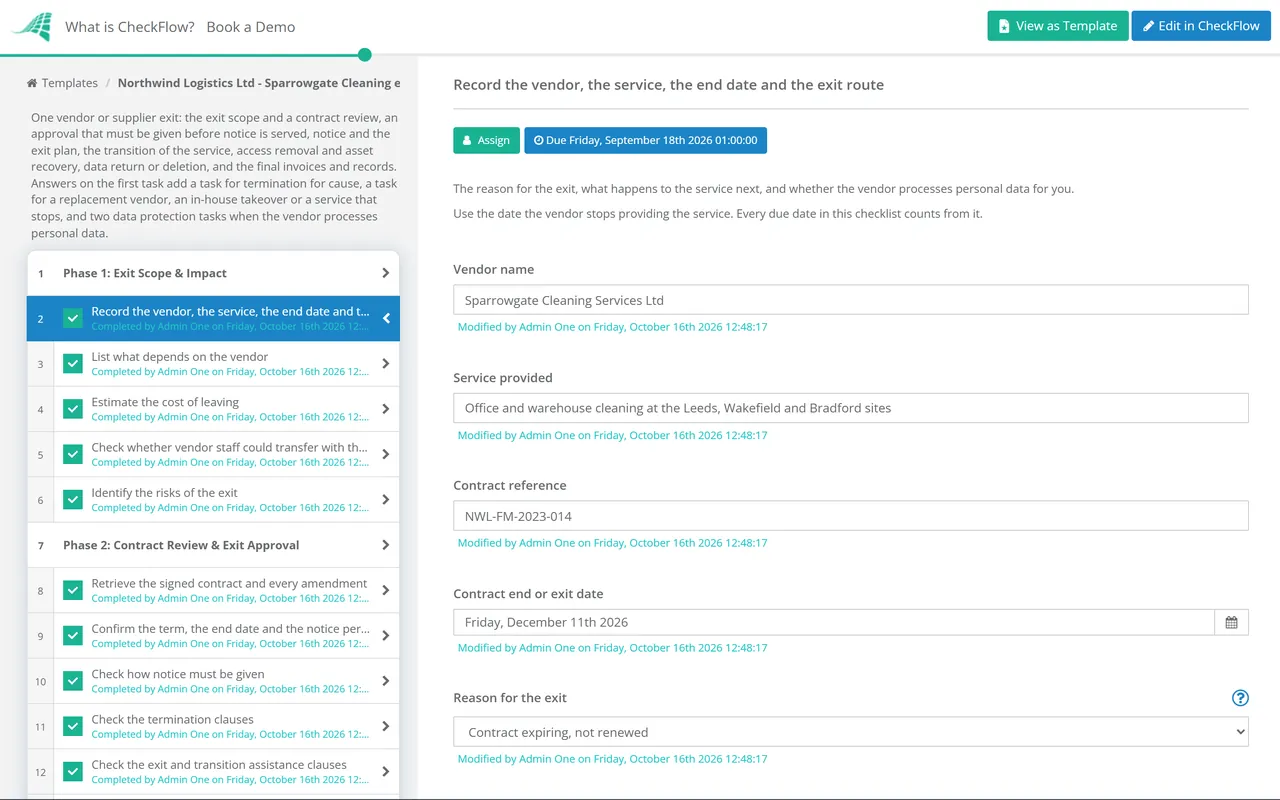Open the calendar picker icon for exit date
Viewport: 1280px width, 800px height.
(1231, 622)
